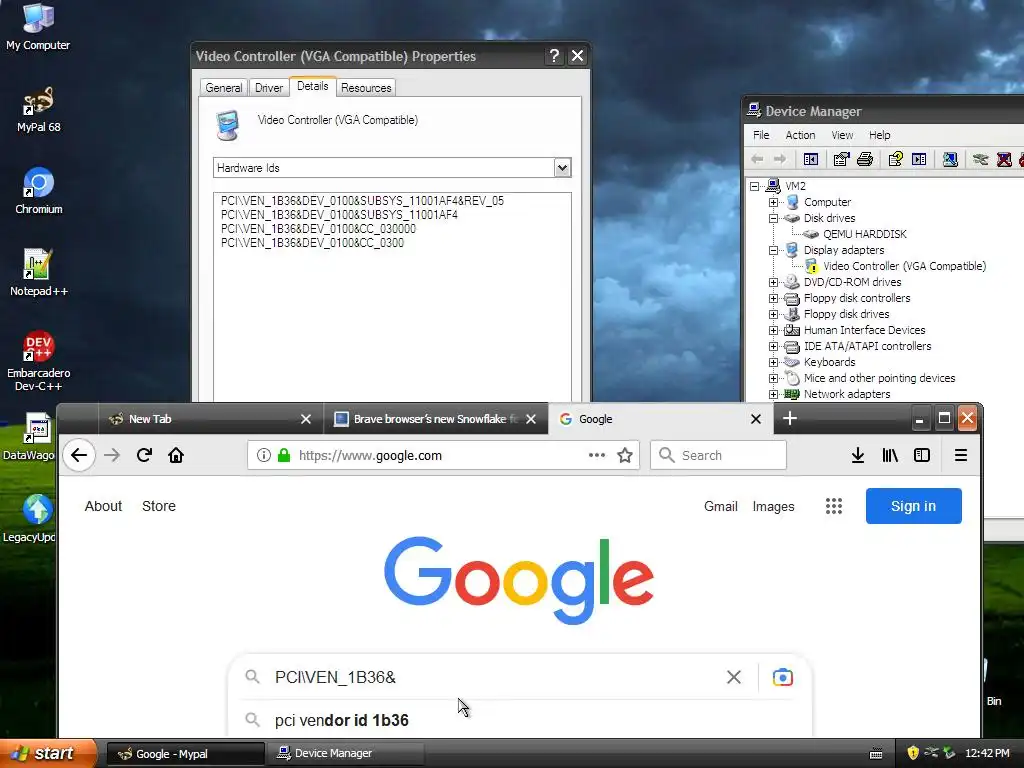This screenshot has height=768, width=1024.
Task: Click Update driver toolbar icon
Action: pos(980,159)
